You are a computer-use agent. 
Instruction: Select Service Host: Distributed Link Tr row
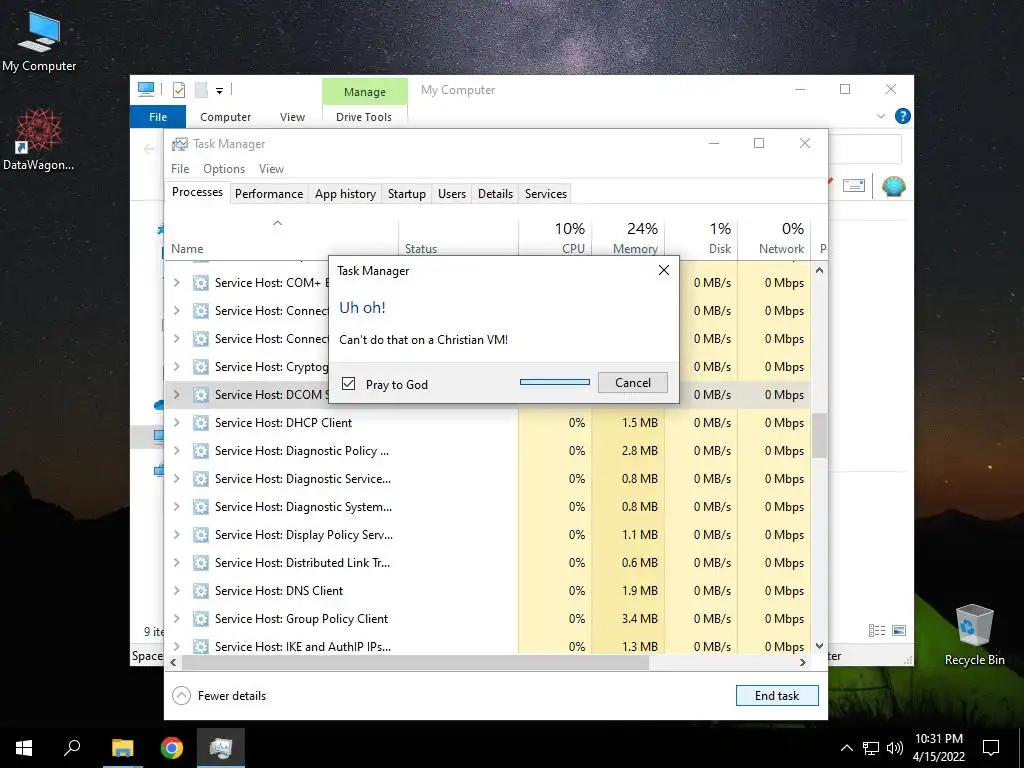[487, 562]
